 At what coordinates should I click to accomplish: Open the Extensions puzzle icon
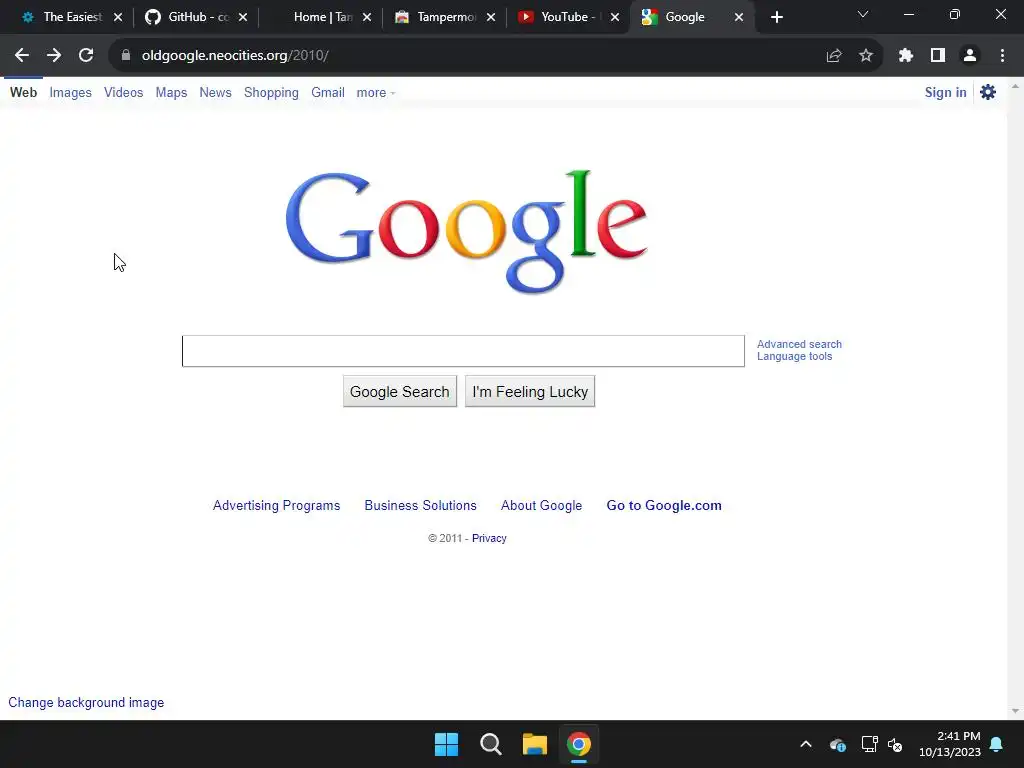(906, 56)
